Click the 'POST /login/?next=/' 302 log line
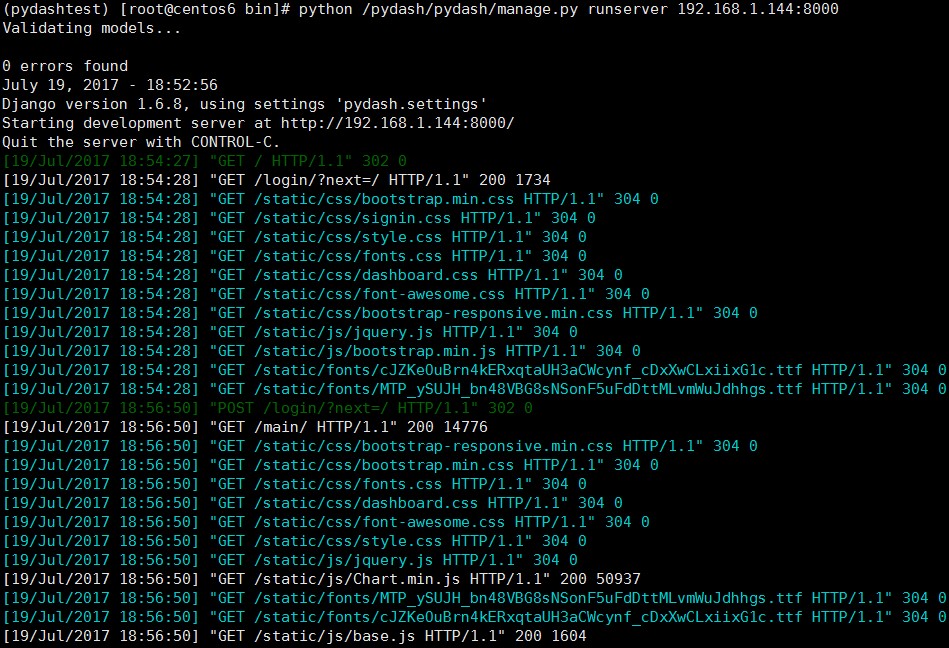Viewport: 949px width, 648px height. coord(268,408)
